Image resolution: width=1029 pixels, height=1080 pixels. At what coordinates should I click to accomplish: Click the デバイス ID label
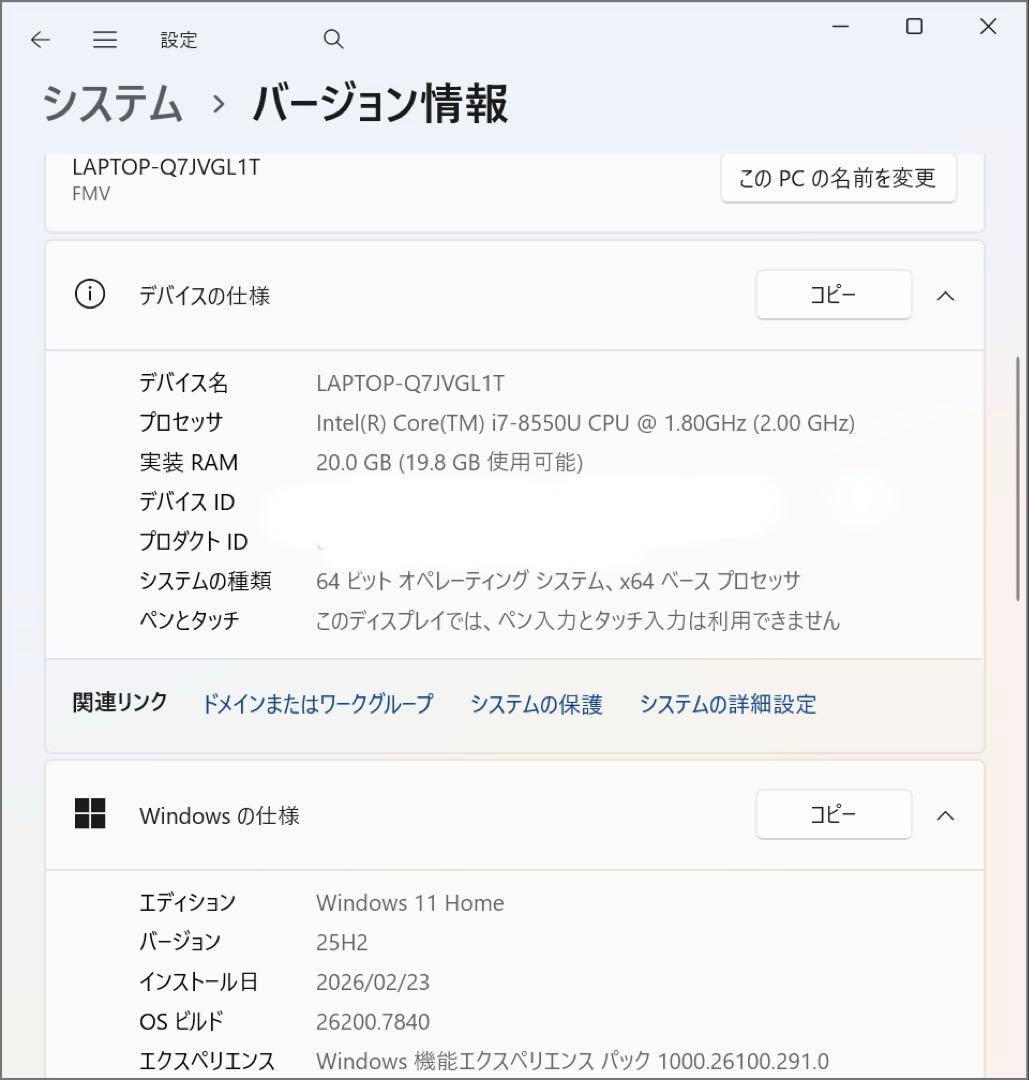tap(187, 501)
